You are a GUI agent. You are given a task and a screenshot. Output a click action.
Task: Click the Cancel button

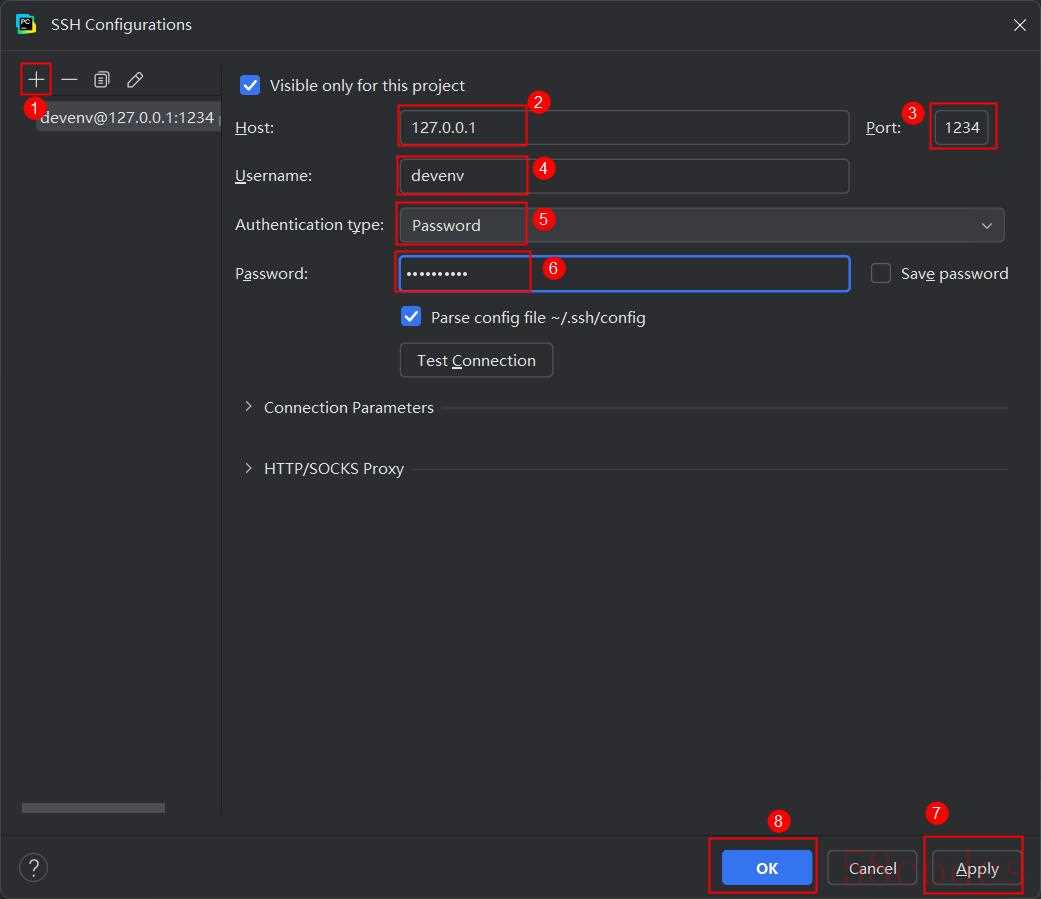tap(872, 868)
